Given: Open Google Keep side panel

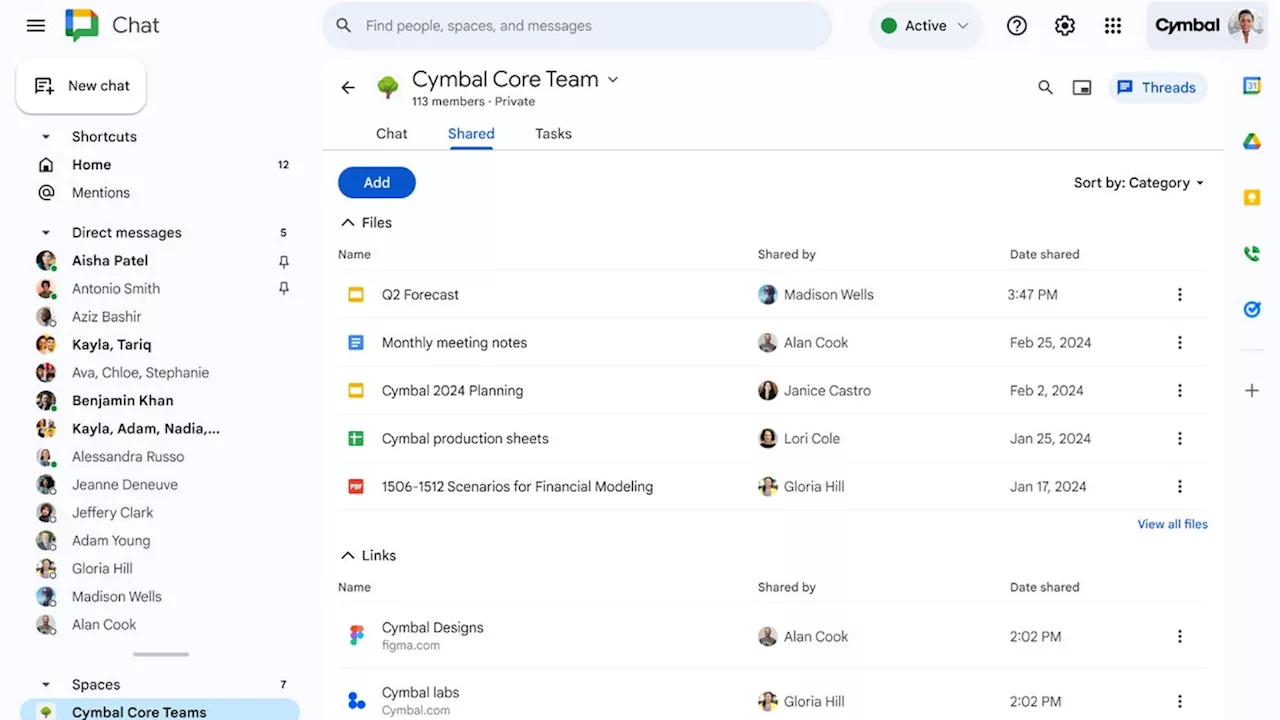Looking at the screenshot, I should tap(1252, 198).
